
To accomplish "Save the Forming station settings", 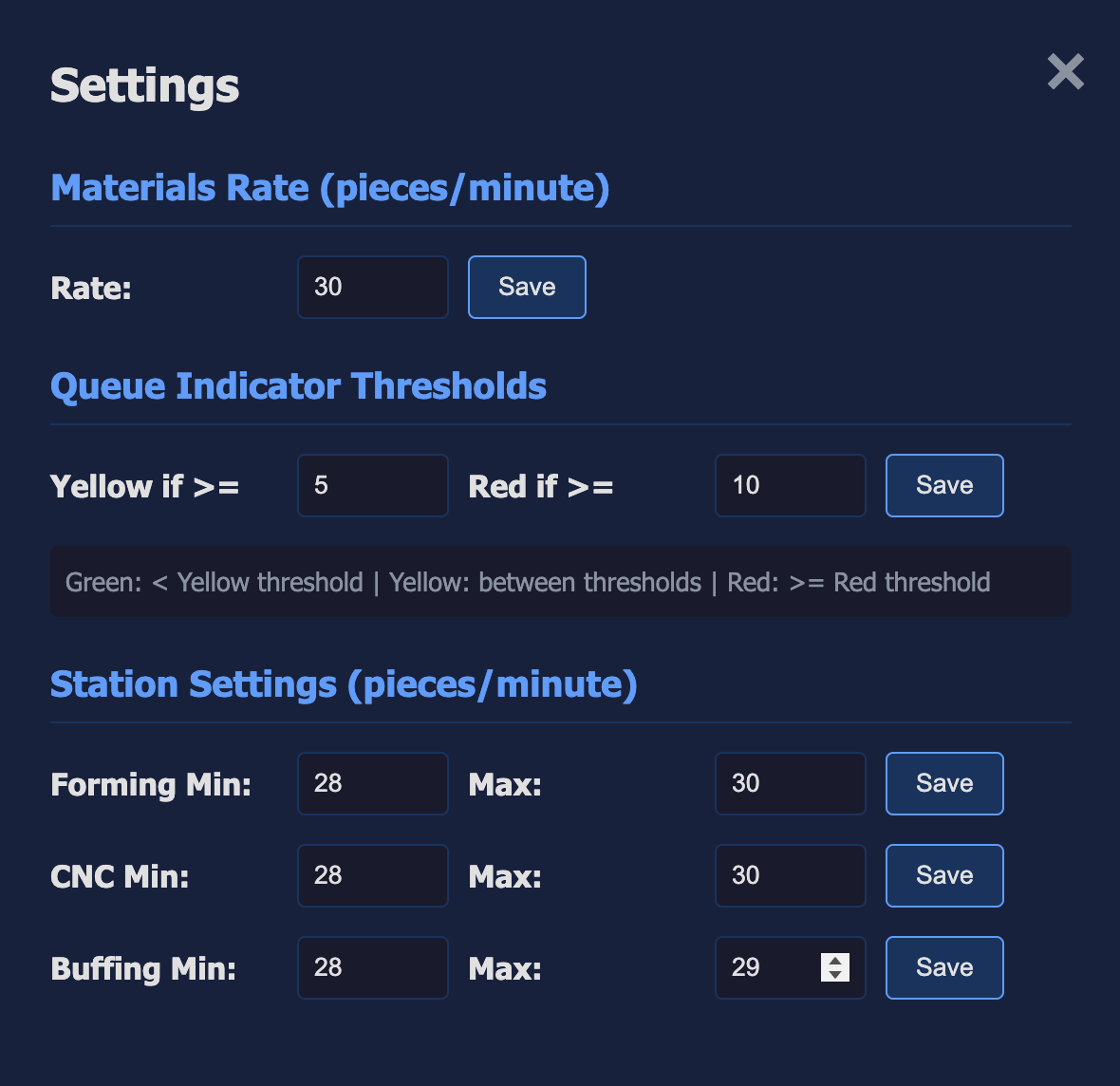I will (x=944, y=783).
